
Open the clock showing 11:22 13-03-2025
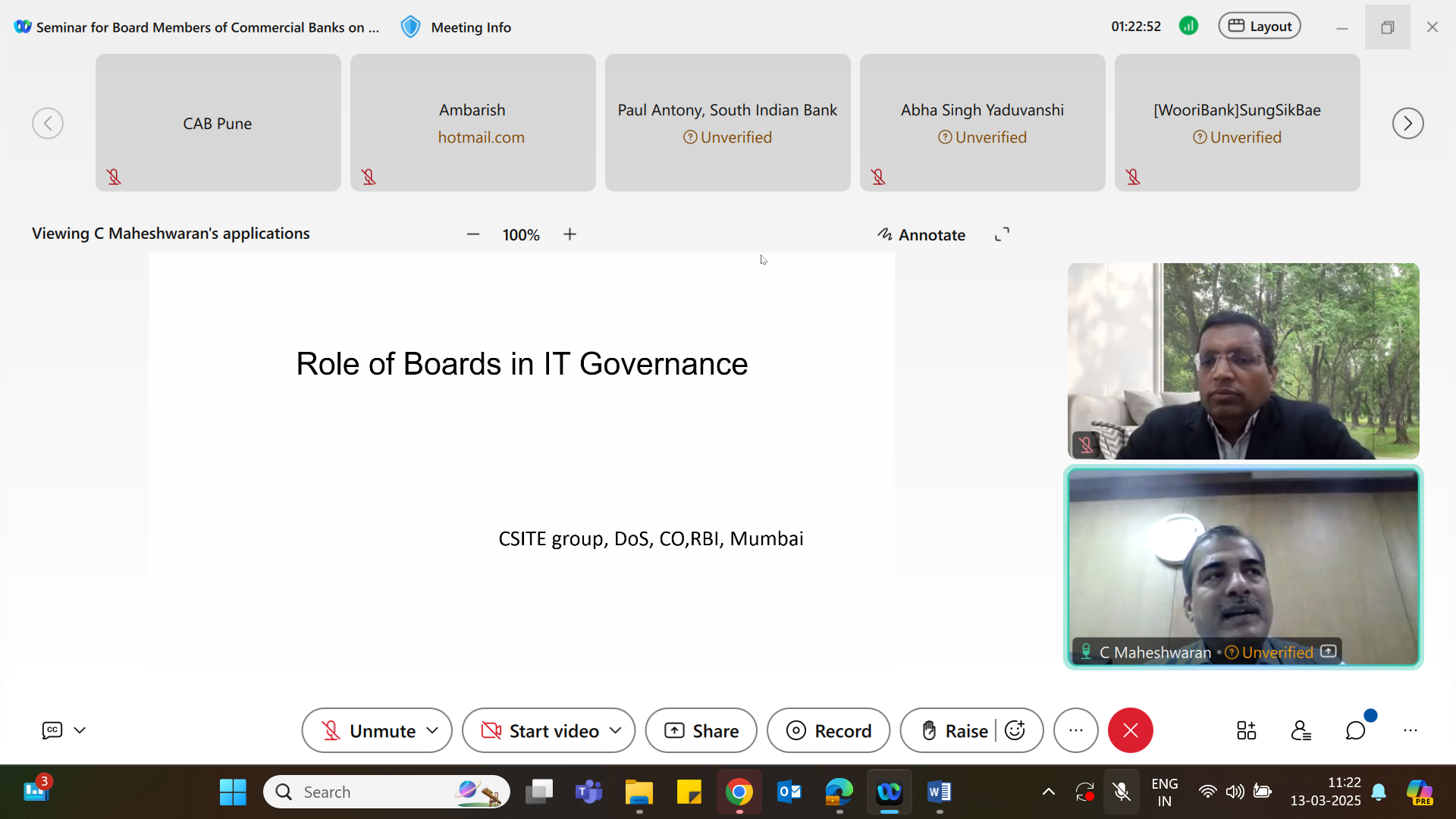pos(1326,792)
